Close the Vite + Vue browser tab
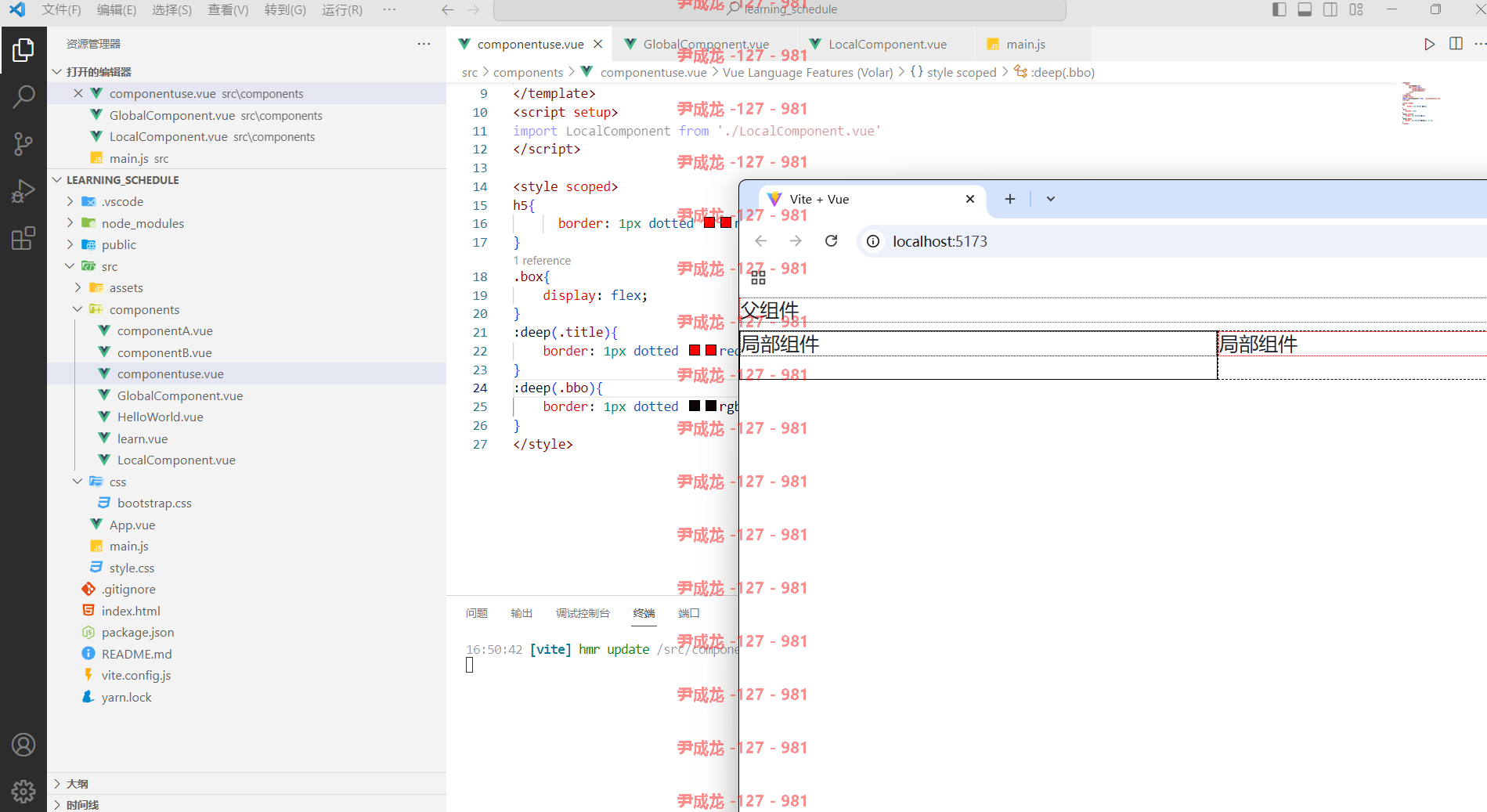Image resolution: width=1487 pixels, height=812 pixels. (970, 199)
